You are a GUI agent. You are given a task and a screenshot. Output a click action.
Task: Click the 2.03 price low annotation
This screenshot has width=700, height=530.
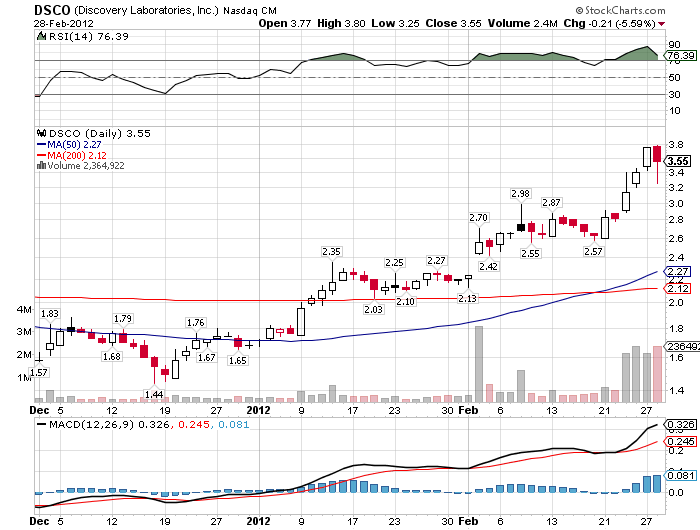(373, 309)
